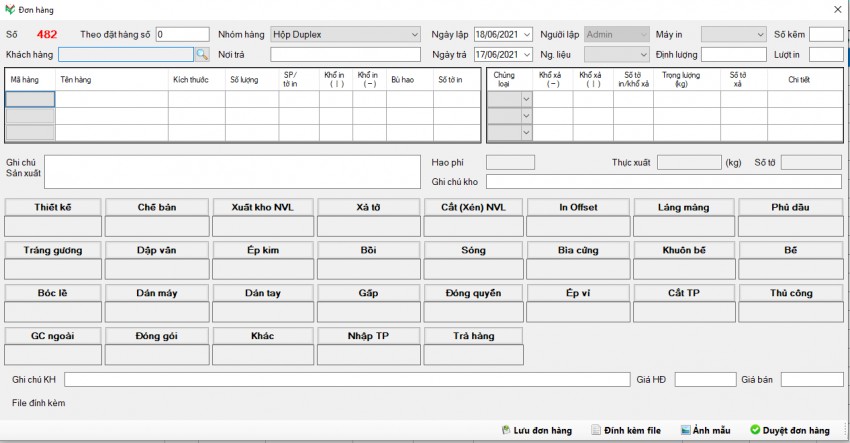The image size is (850, 443).
Task: Open first Chủng loại row dropdown
Action: point(526,99)
